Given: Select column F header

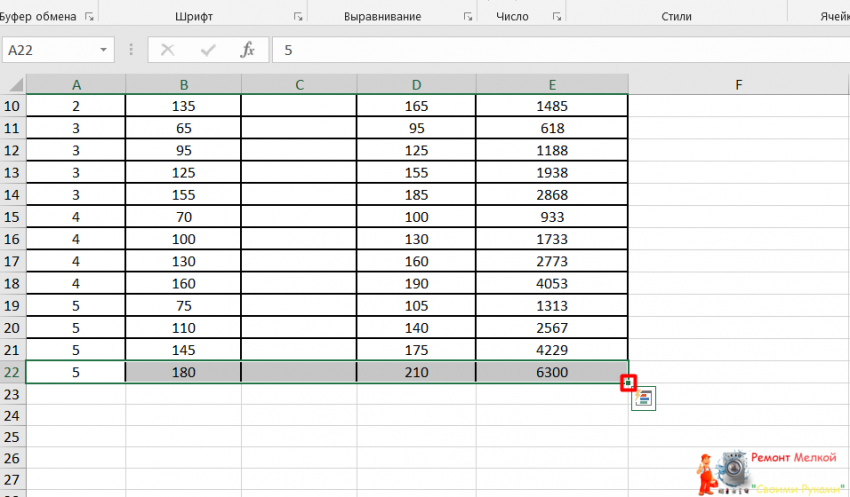Looking at the screenshot, I should click(x=738, y=85).
